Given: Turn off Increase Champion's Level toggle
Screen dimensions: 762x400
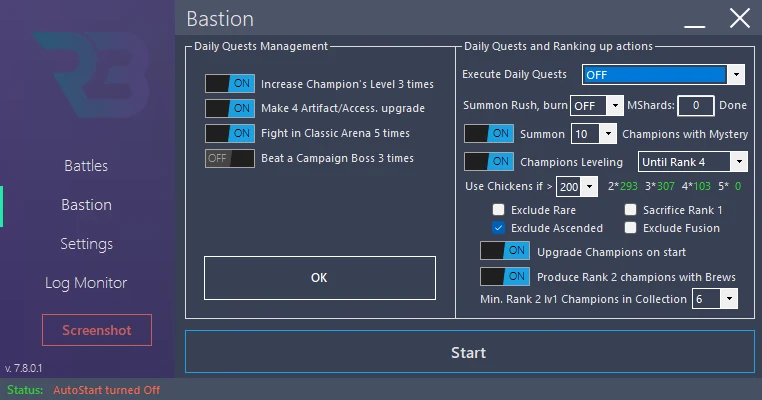Looking at the screenshot, I should [229, 84].
